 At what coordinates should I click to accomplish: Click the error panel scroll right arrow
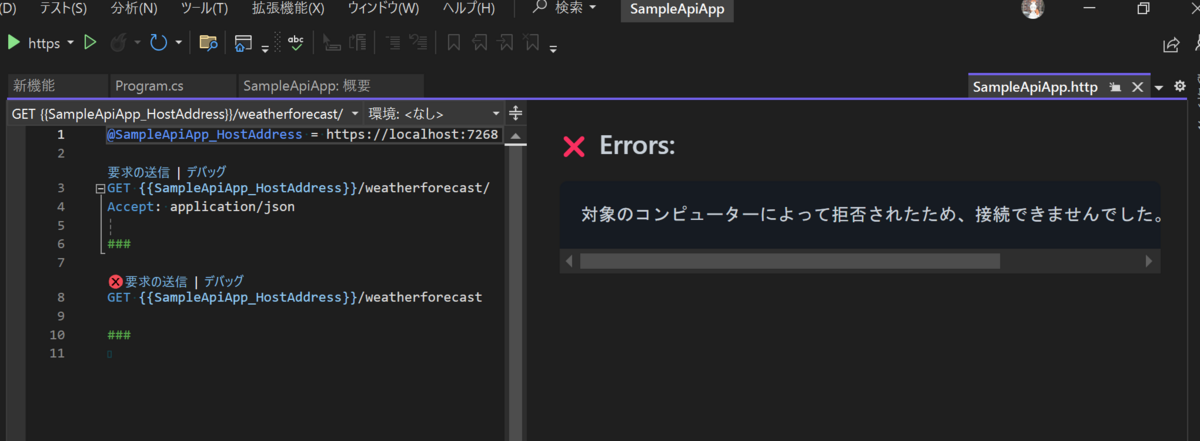point(1149,261)
